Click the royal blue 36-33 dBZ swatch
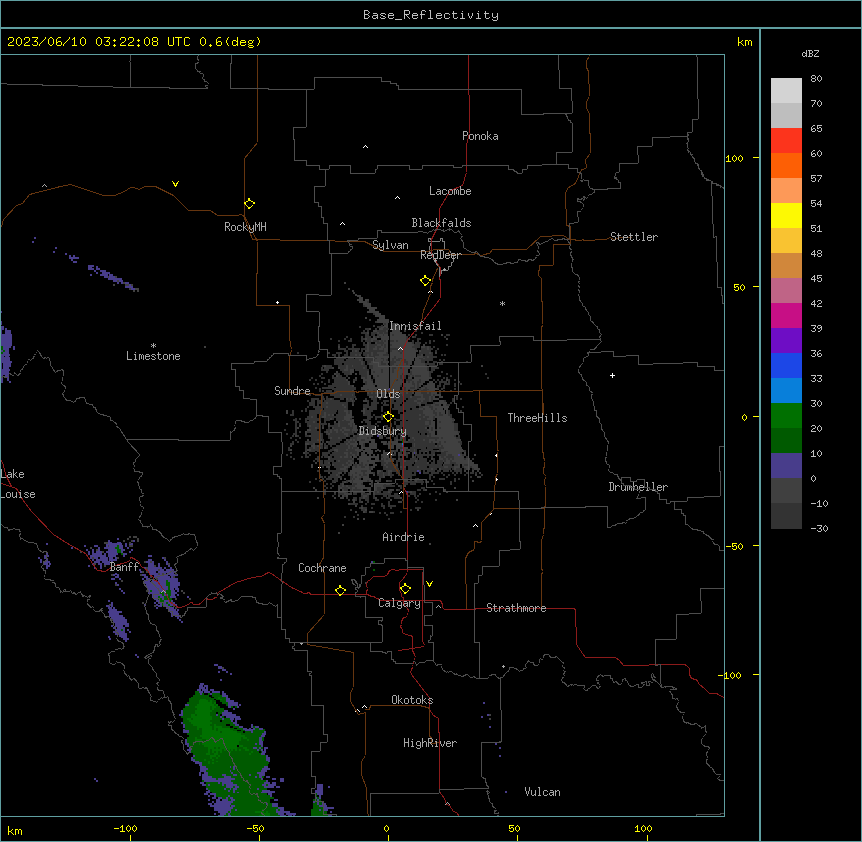The width and height of the screenshot is (862, 842). (x=786, y=365)
